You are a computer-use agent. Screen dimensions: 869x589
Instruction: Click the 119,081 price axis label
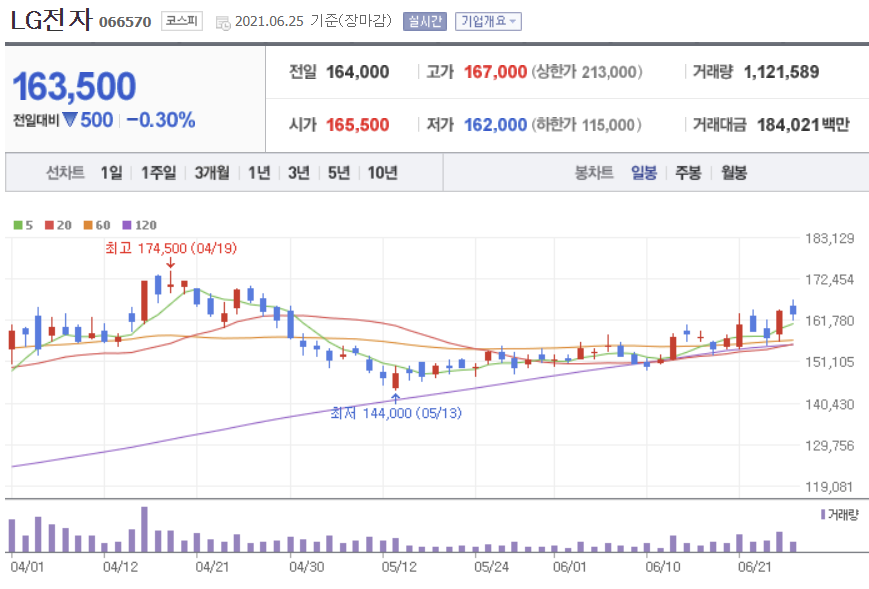click(830, 487)
